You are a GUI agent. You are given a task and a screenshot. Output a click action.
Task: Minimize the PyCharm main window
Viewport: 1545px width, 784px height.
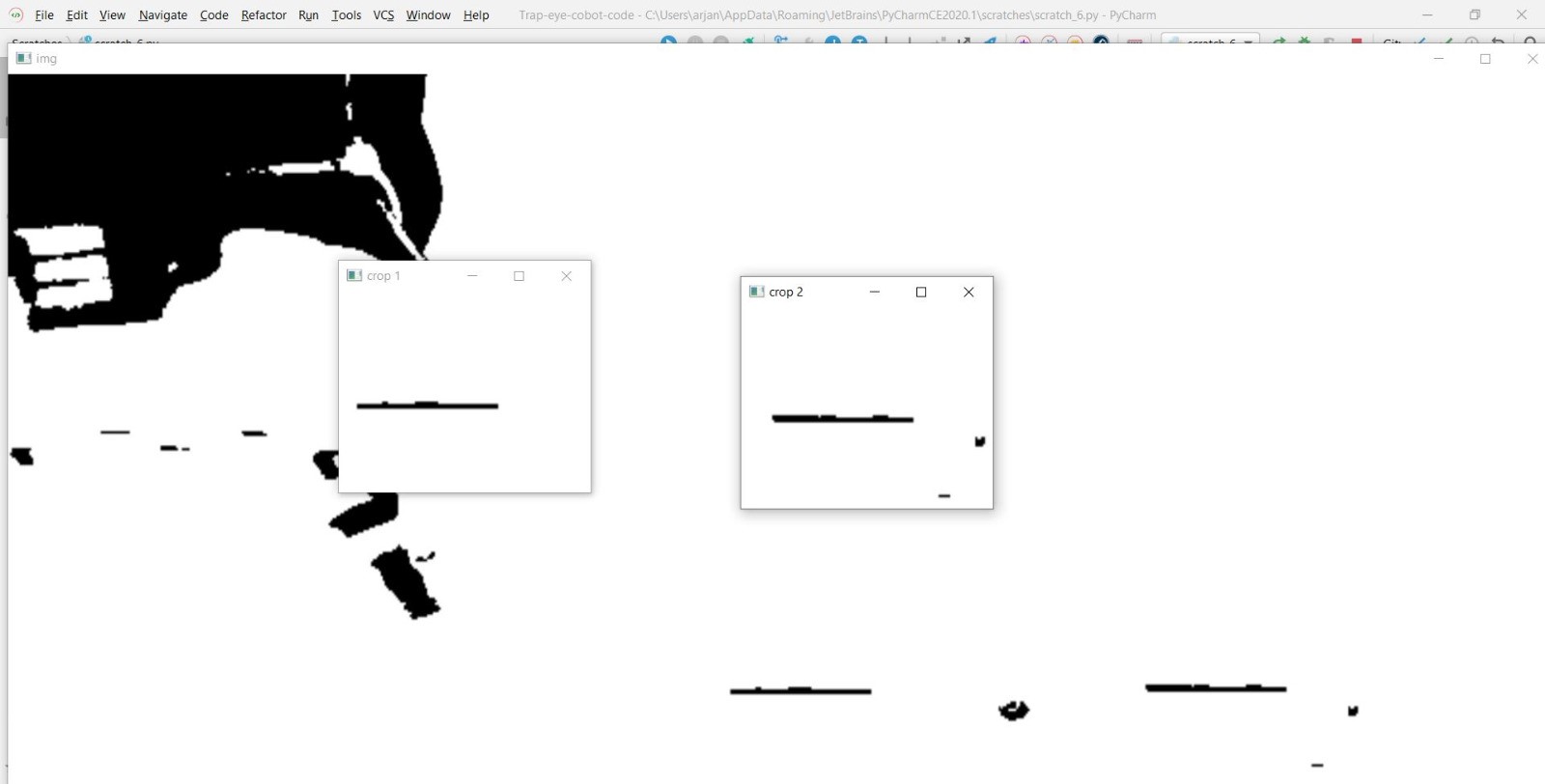(1427, 14)
